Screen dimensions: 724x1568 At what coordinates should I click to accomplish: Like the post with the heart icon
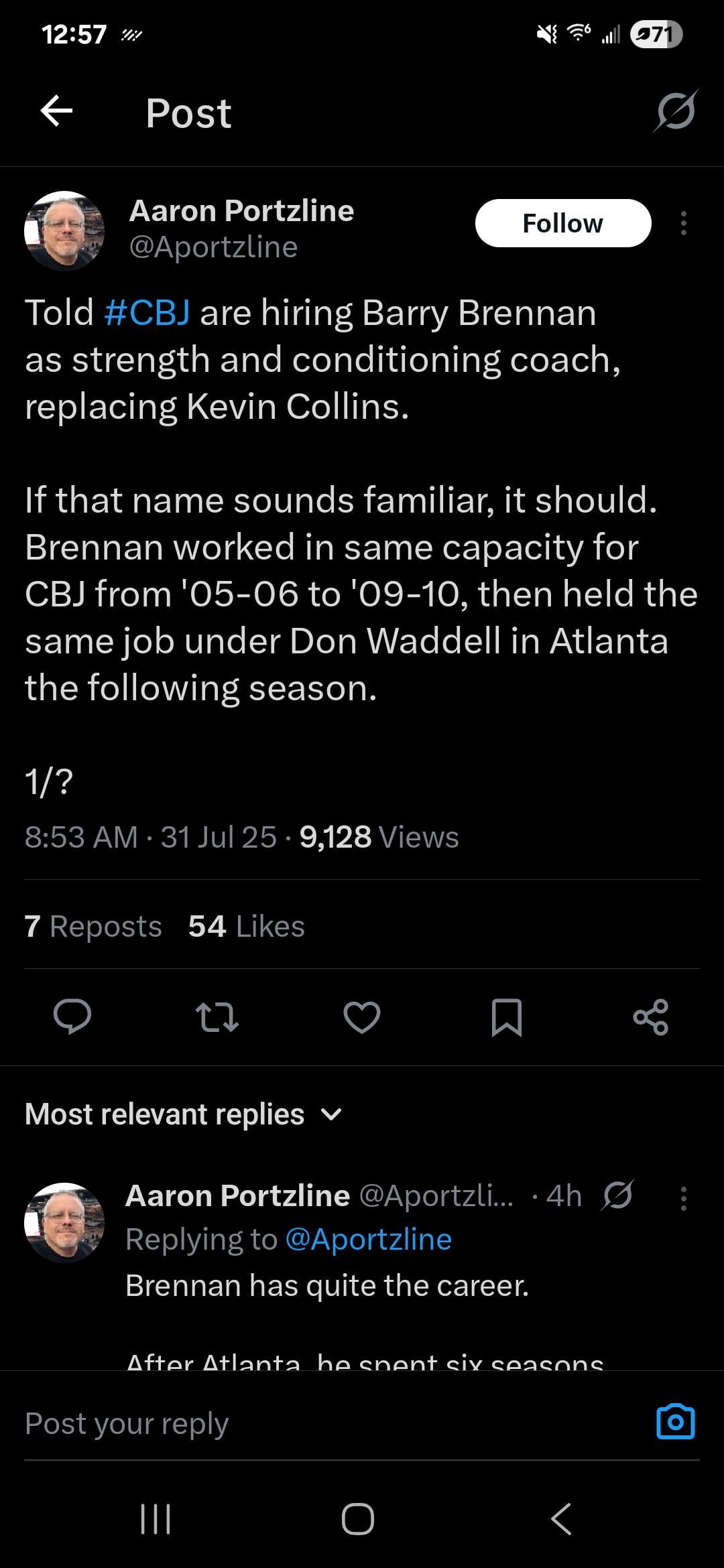point(362,1017)
